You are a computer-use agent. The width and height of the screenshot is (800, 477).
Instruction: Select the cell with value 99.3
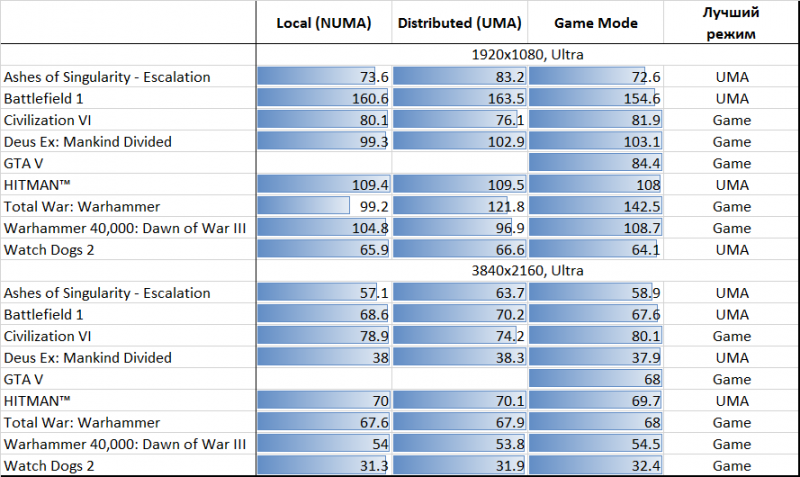click(x=324, y=141)
